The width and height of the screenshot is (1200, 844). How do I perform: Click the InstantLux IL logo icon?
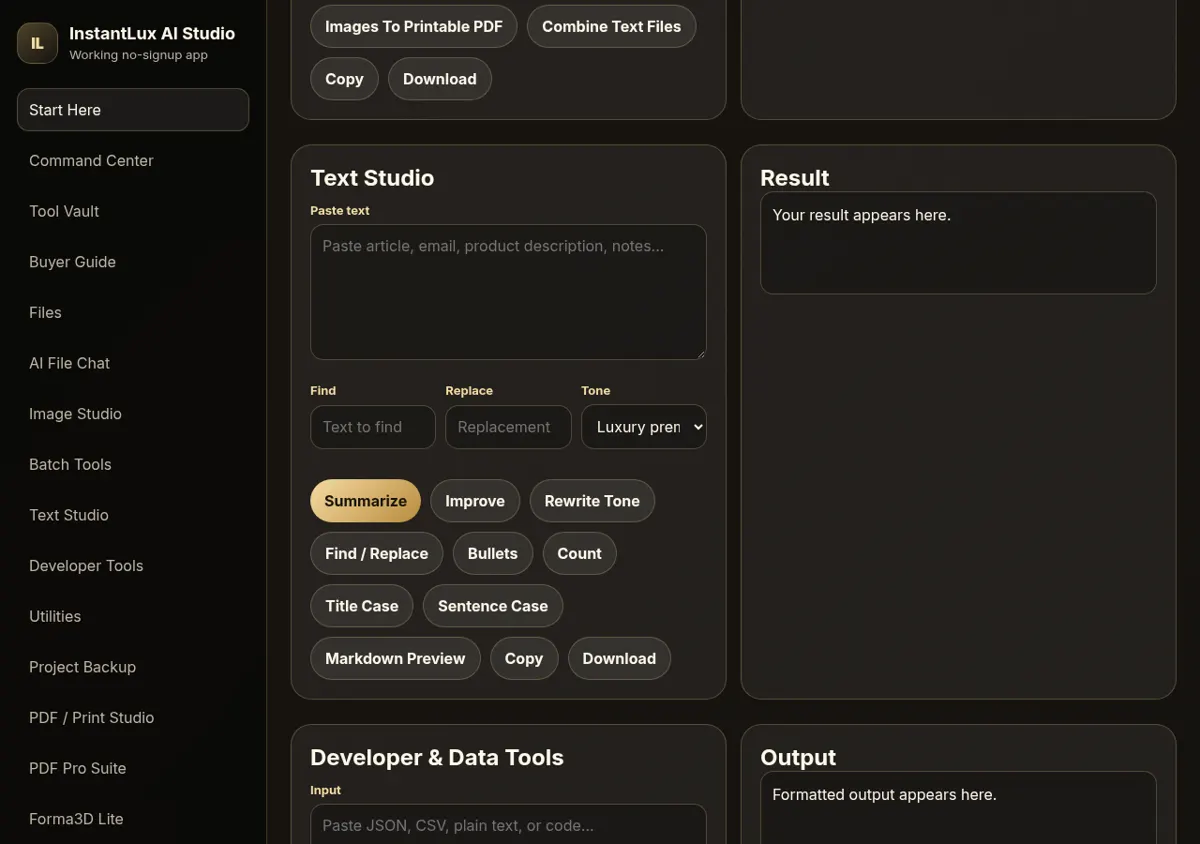click(37, 43)
